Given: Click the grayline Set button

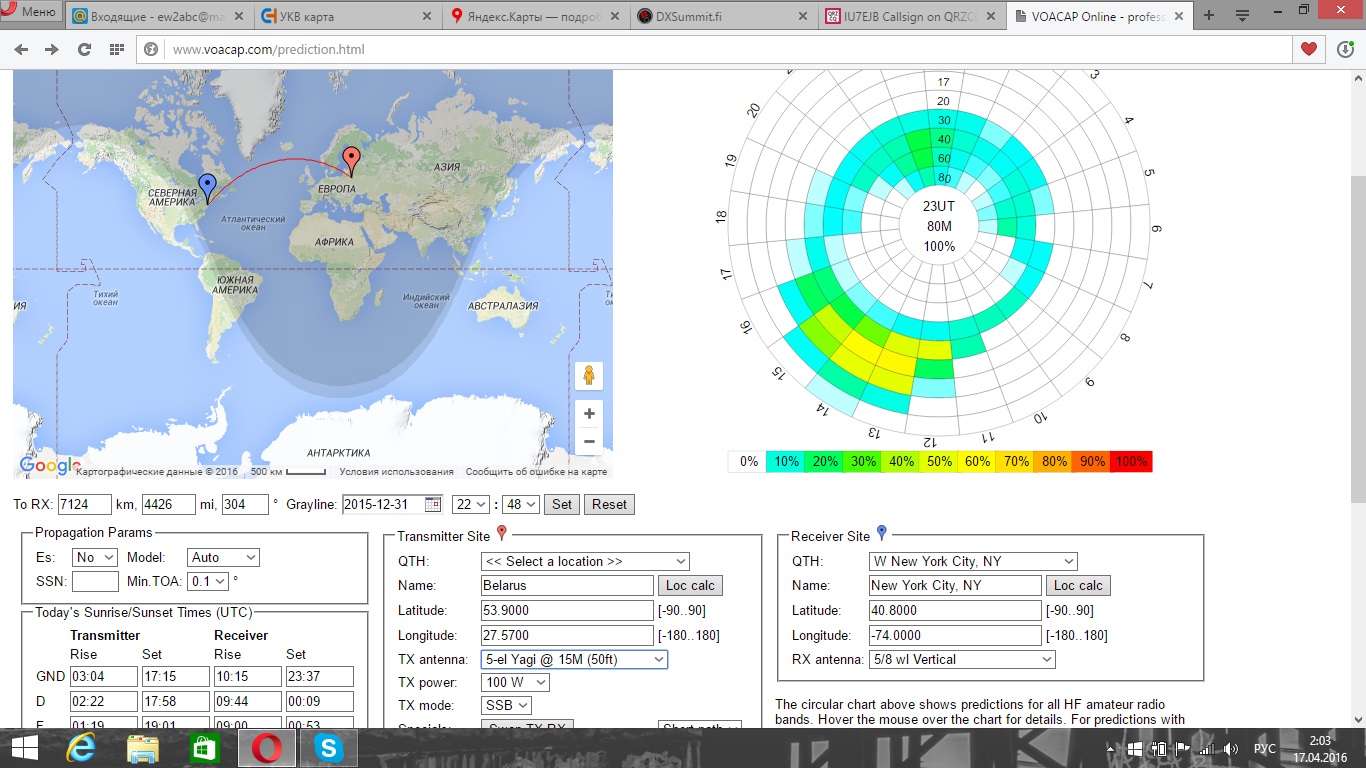Looking at the screenshot, I should [562, 504].
